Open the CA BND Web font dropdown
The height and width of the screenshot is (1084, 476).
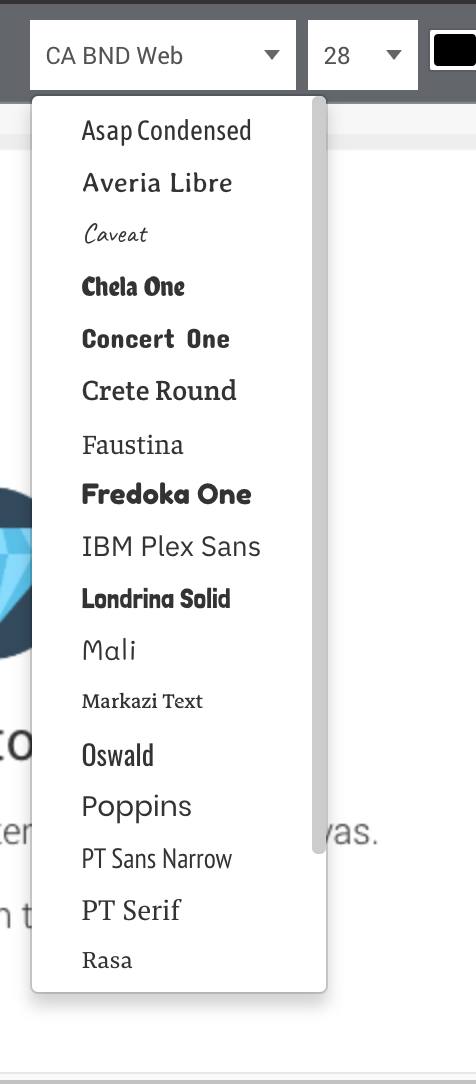tap(162, 55)
